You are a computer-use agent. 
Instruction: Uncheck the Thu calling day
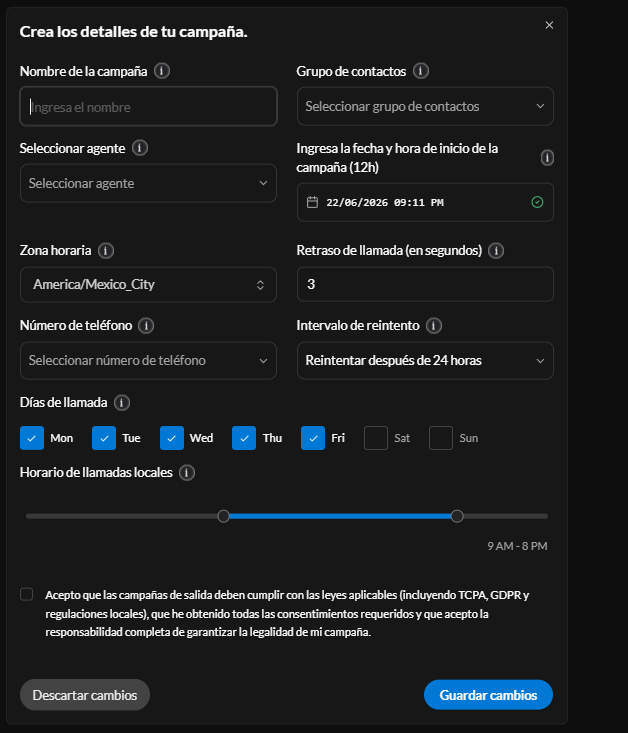pos(244,438)
